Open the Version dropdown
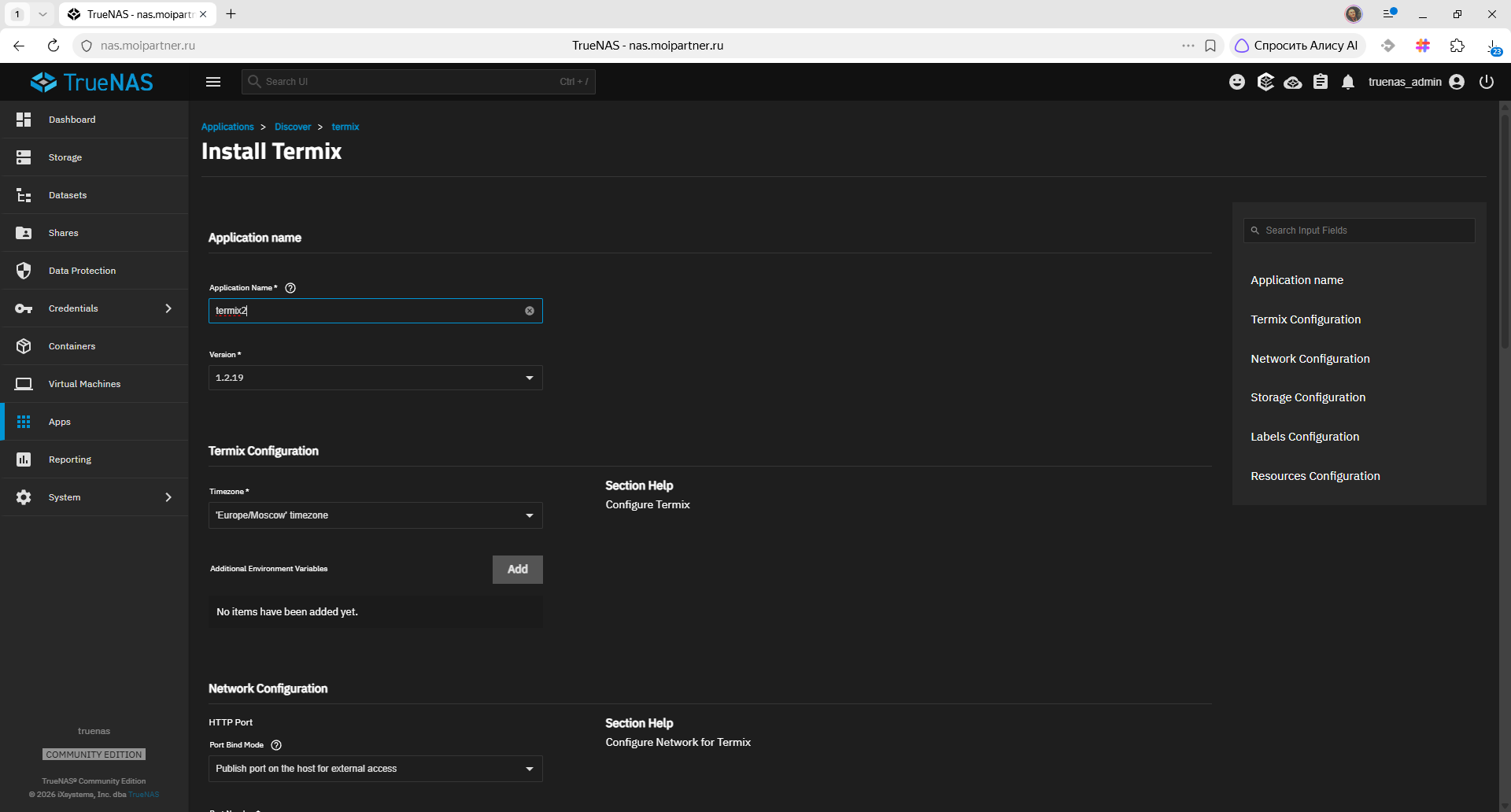1511x812 pixels. [375, 378]
